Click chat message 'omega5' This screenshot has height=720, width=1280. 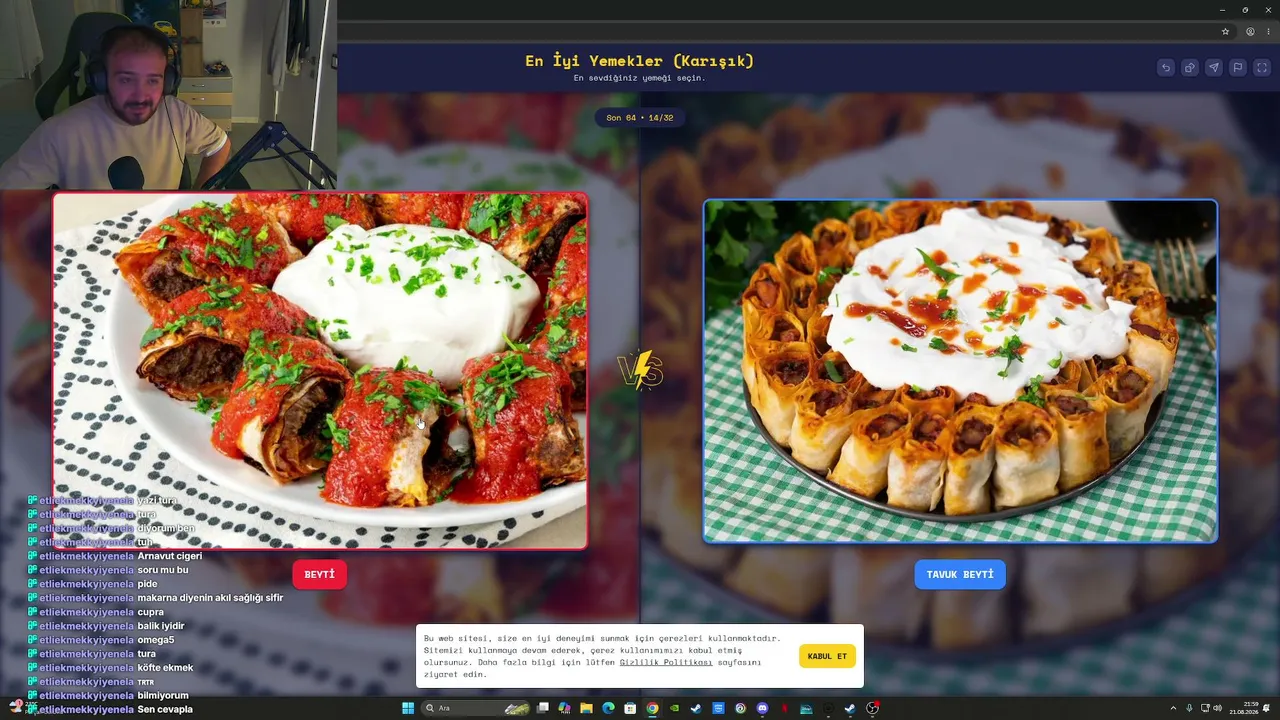pos(156,640)
